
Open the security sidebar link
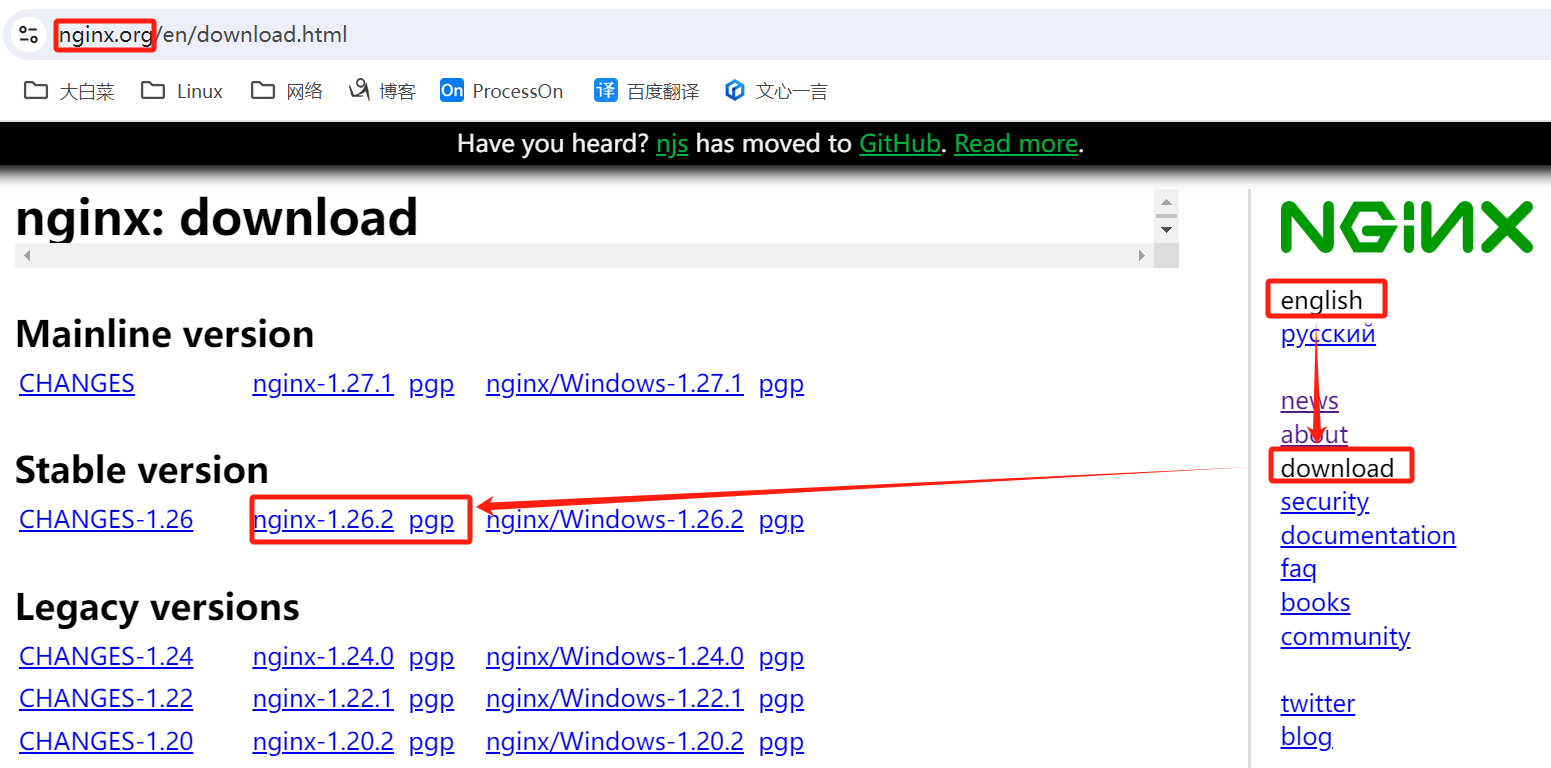click(1324, 502)
